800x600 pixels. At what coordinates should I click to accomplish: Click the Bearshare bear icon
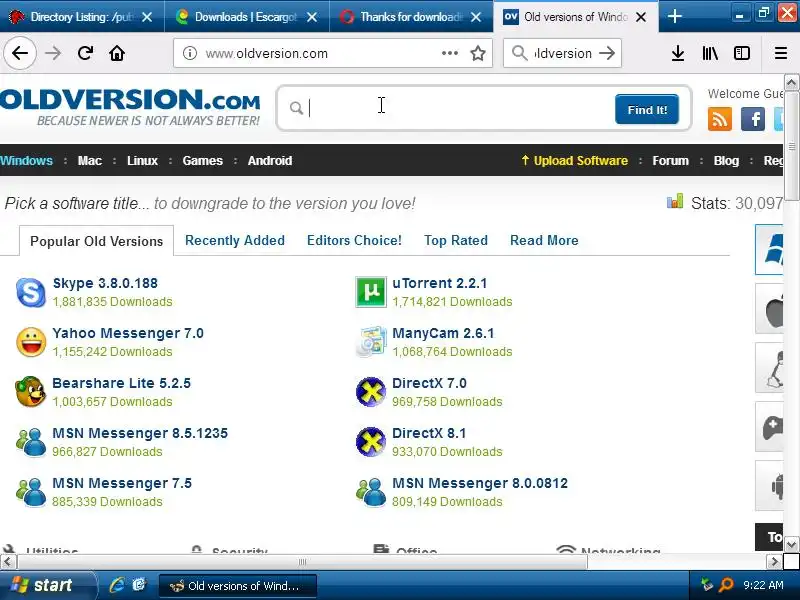(x=31, y=391)
